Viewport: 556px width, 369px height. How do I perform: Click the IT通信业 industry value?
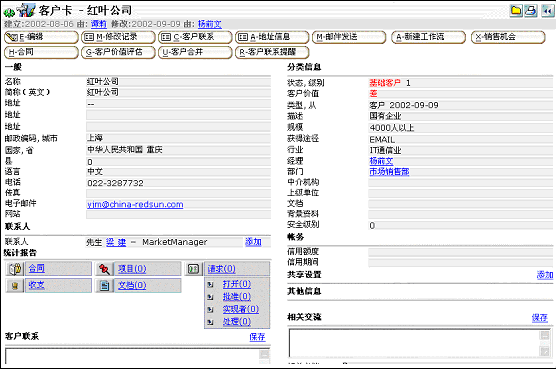tap(385, 151)
